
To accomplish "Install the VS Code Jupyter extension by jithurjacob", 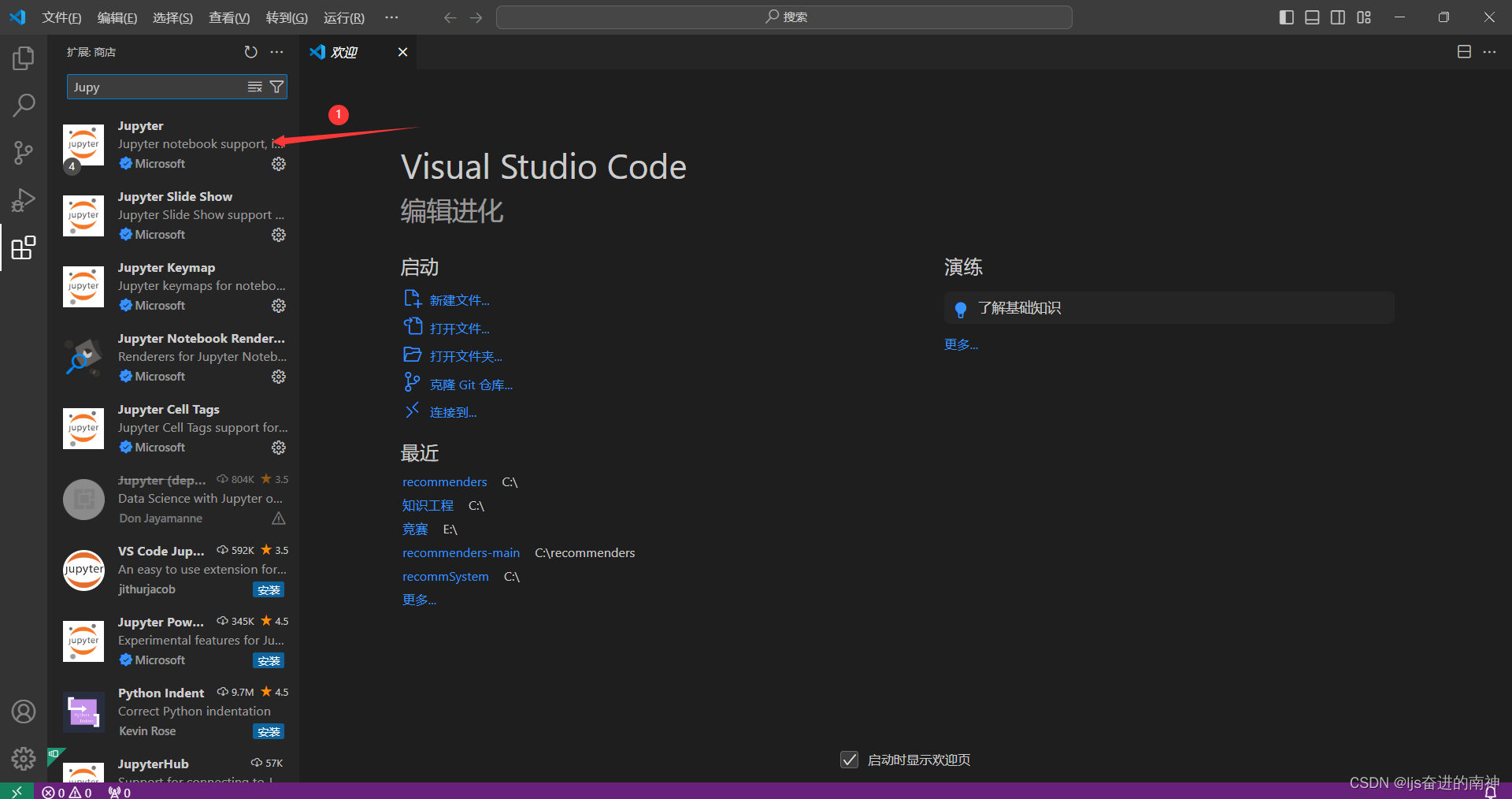I will (x=269, y=590).
